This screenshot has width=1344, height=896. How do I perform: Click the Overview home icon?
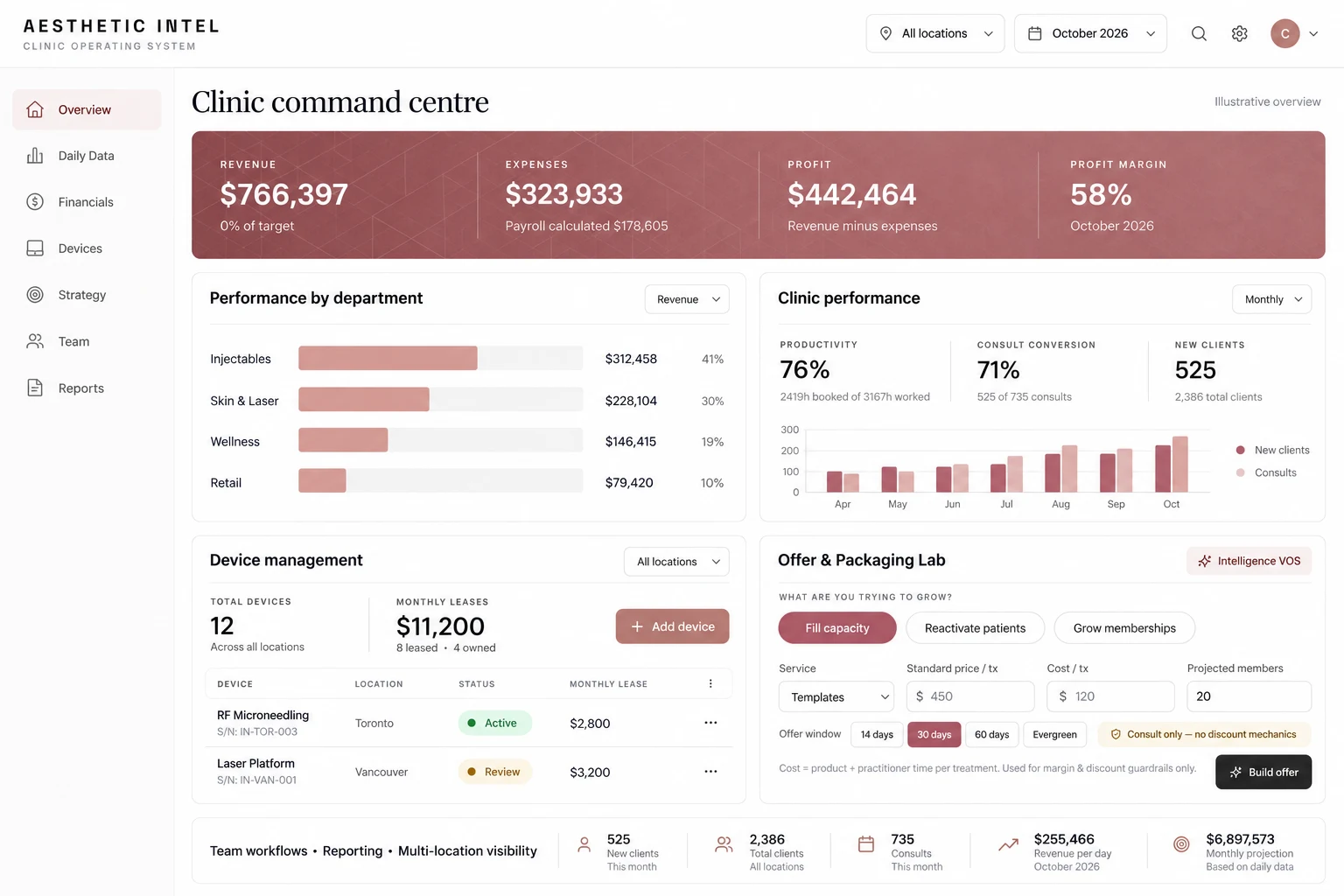(35, 109)
